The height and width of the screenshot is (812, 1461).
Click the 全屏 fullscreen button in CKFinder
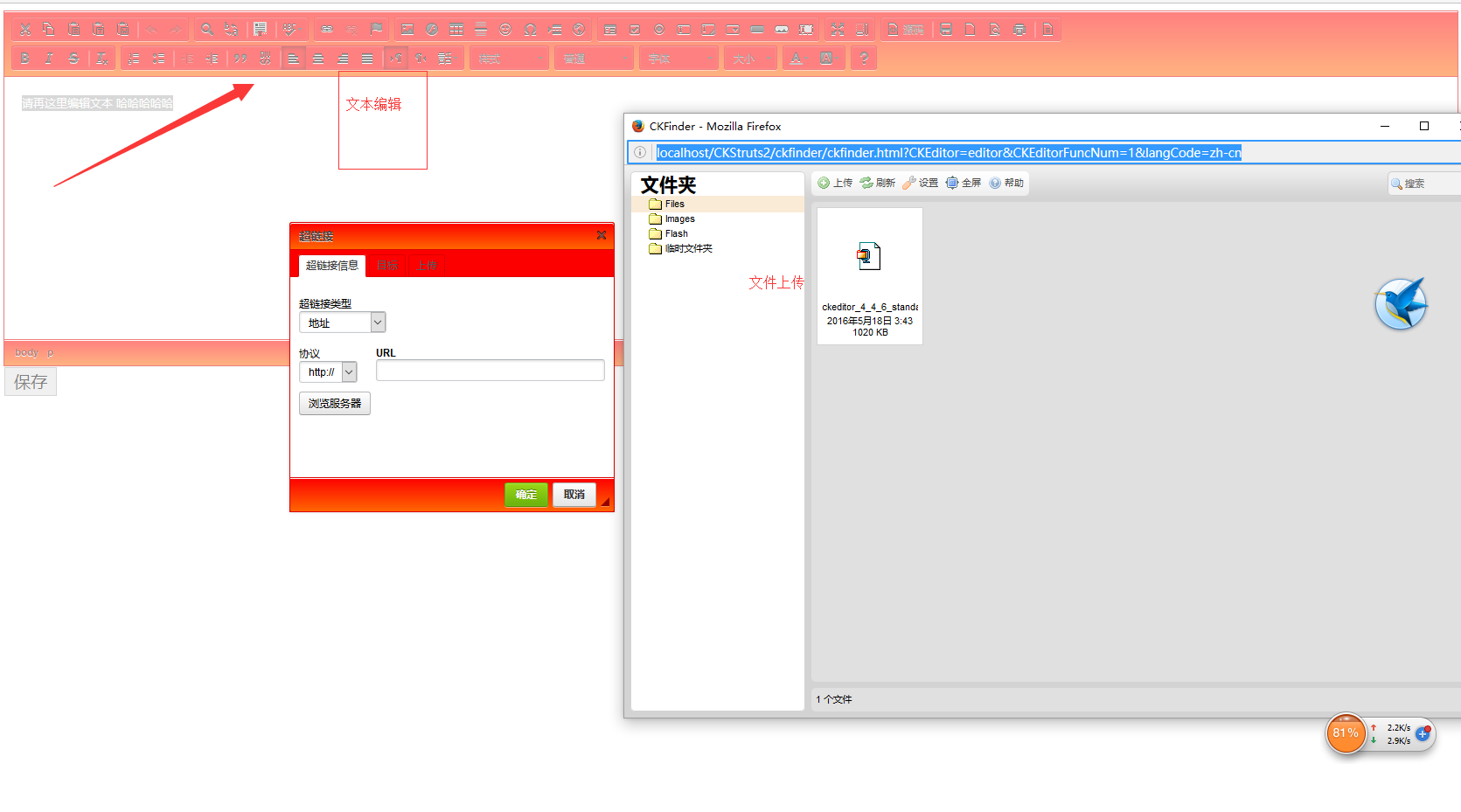tap(964, 183)
